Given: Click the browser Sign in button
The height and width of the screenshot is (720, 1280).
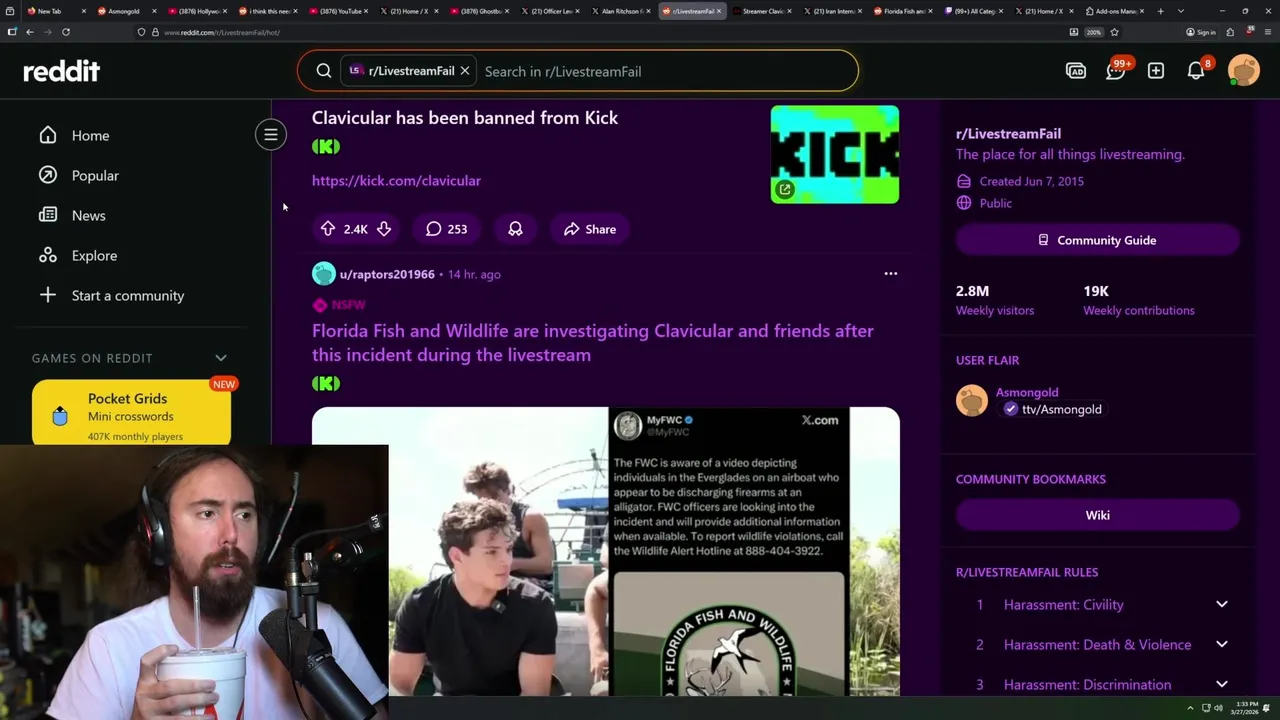Looking at the screenshot, I should point(1201,32).
